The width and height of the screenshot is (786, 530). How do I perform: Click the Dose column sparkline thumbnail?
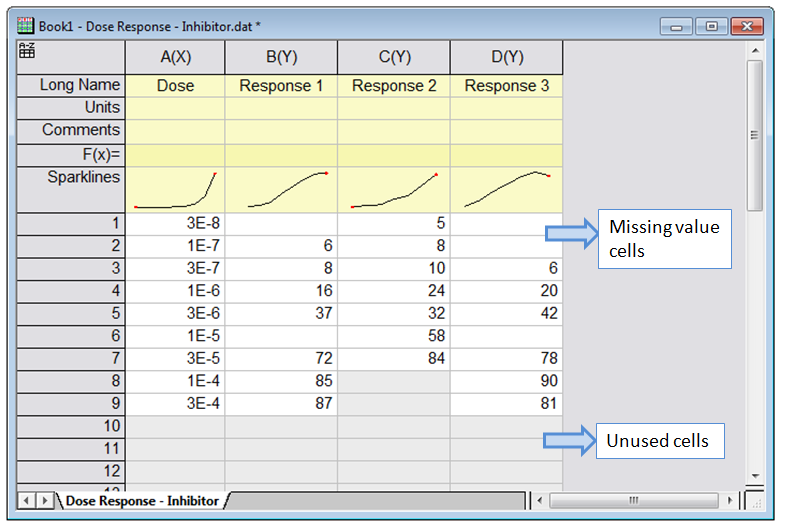[x=175, y=190]
